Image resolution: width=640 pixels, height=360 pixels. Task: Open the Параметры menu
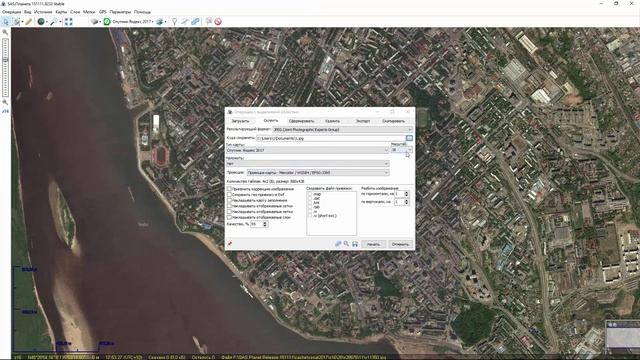coord(120,12)
